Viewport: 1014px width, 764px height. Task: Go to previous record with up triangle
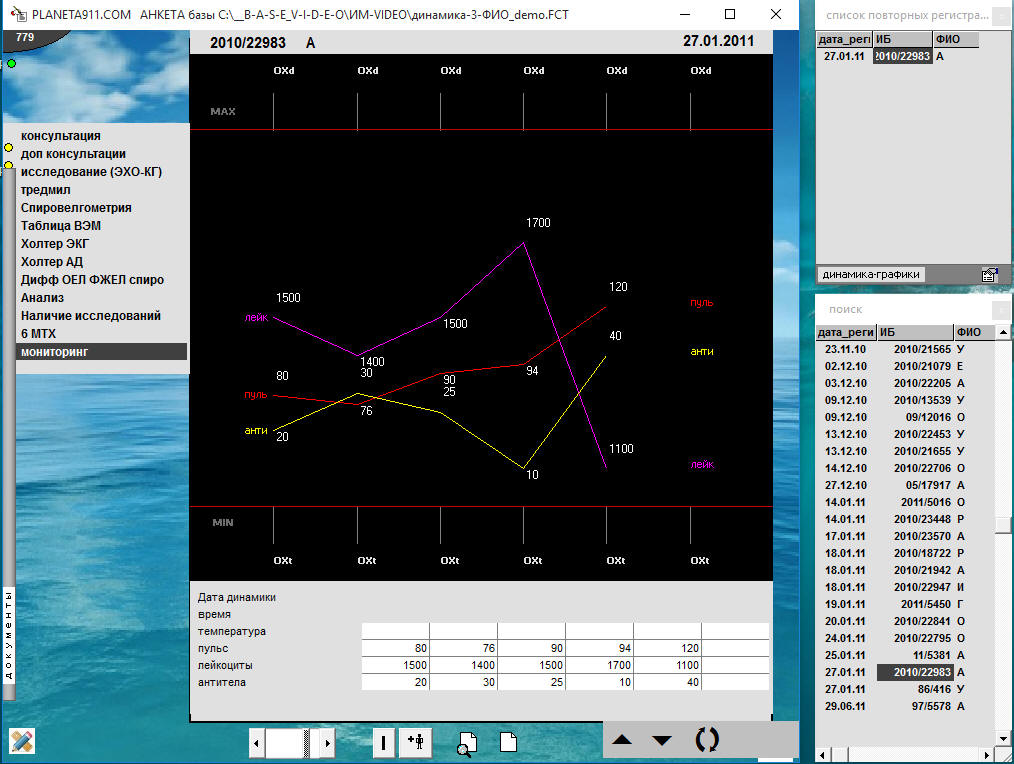pyautogui.click(x=622, y=741)
